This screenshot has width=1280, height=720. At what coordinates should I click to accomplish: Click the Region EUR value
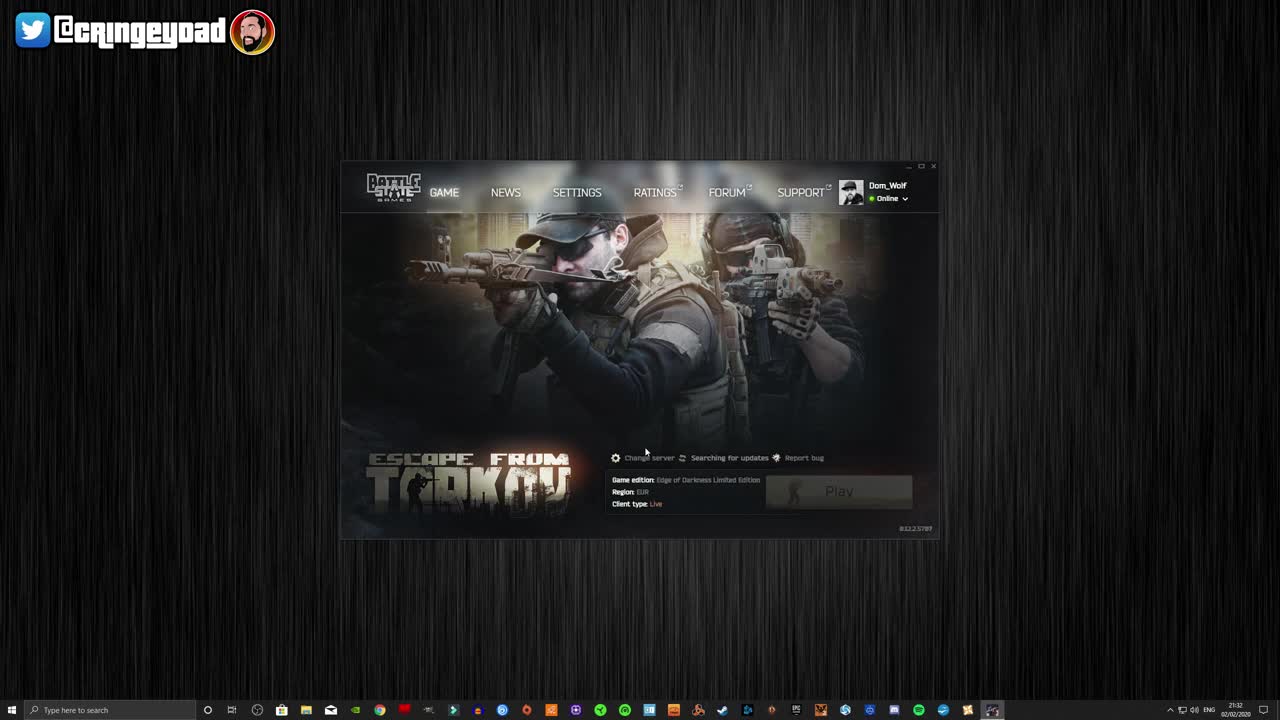(643, 492)
